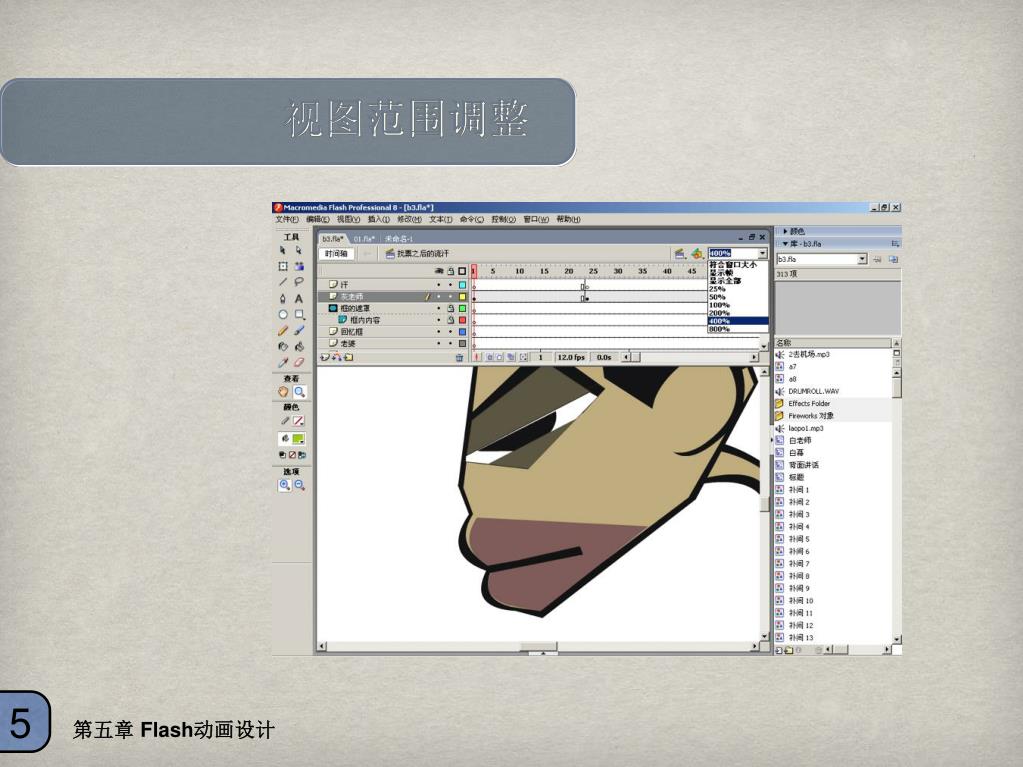Viewport: 1023px width, 767px height.
Task: Select the Text tool (A)
Action: (299, 299)
